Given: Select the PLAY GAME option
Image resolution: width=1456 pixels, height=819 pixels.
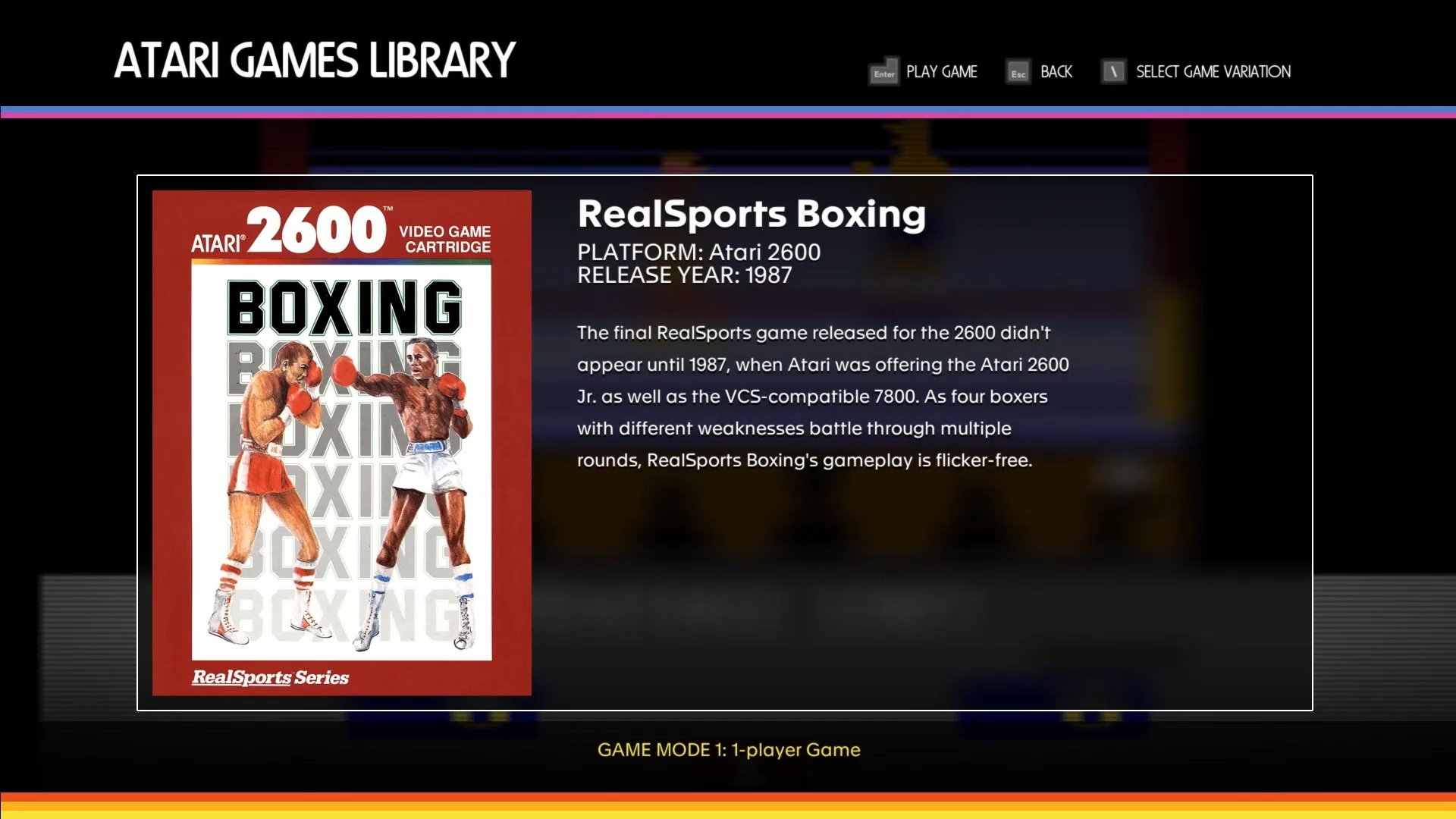Looking at the screenshot, I should click(941, 72).
